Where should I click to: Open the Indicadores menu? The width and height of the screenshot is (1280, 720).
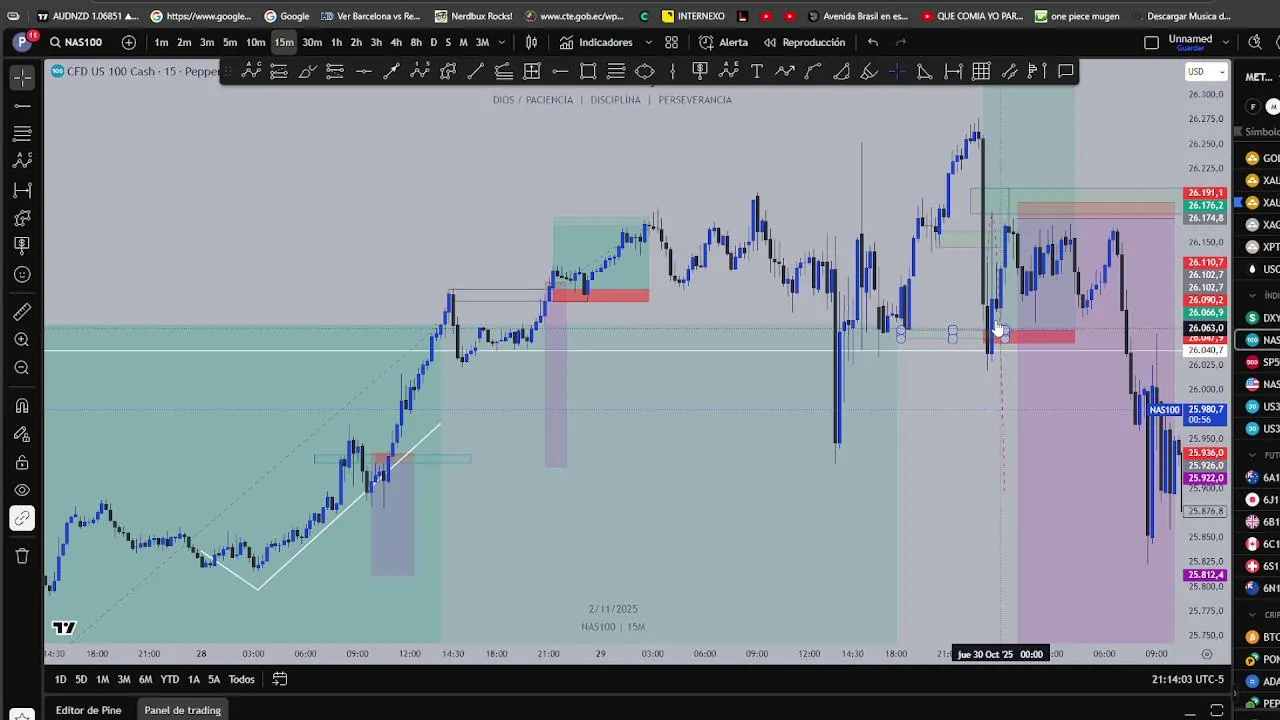[596, 42]
